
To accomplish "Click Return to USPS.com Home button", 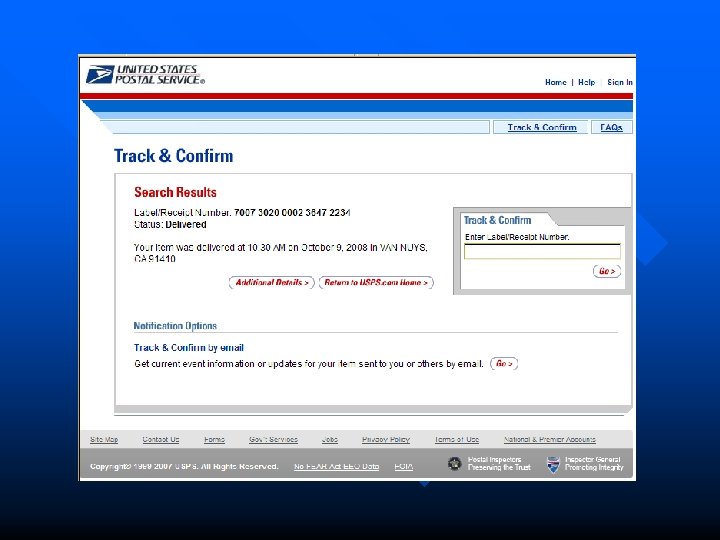I will [376, 282].
